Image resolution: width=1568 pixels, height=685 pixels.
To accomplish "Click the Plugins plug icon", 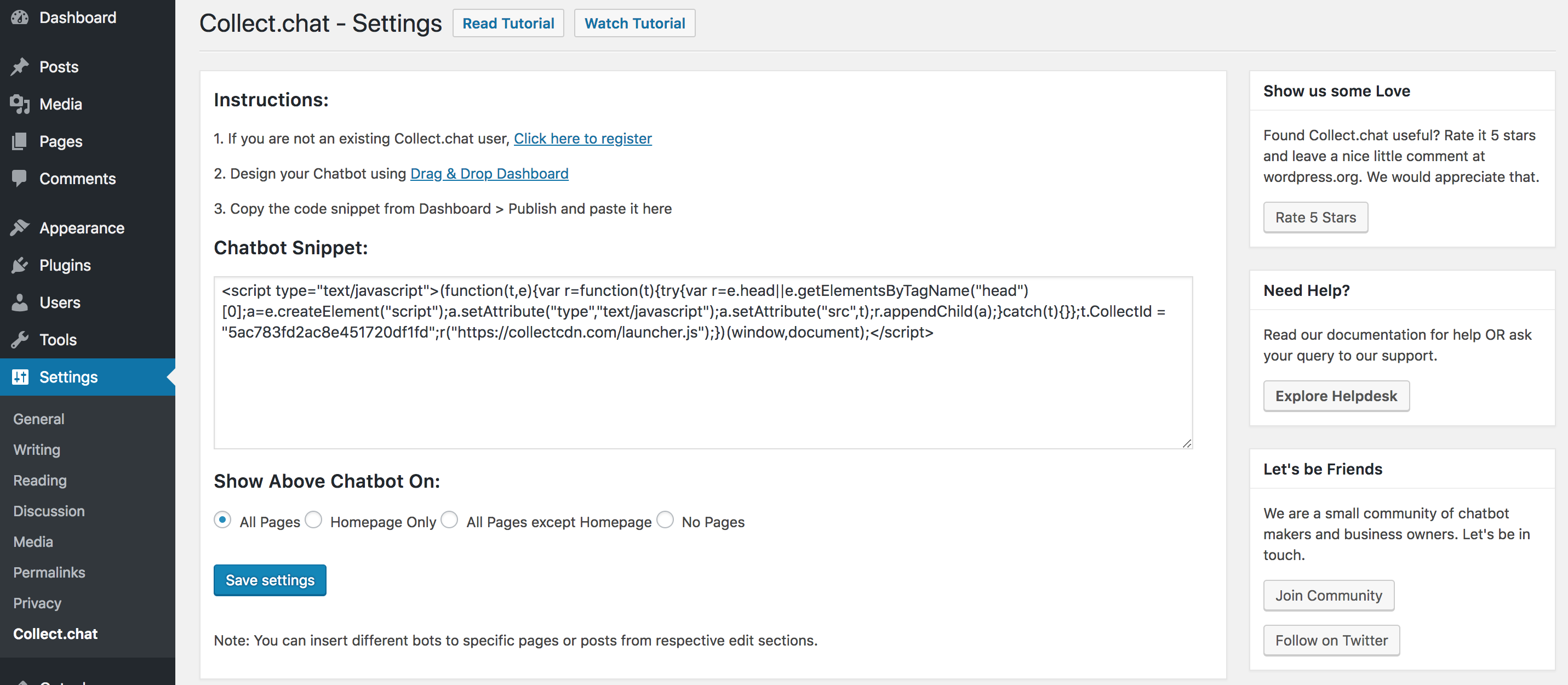I will click(x=20, y=265).
